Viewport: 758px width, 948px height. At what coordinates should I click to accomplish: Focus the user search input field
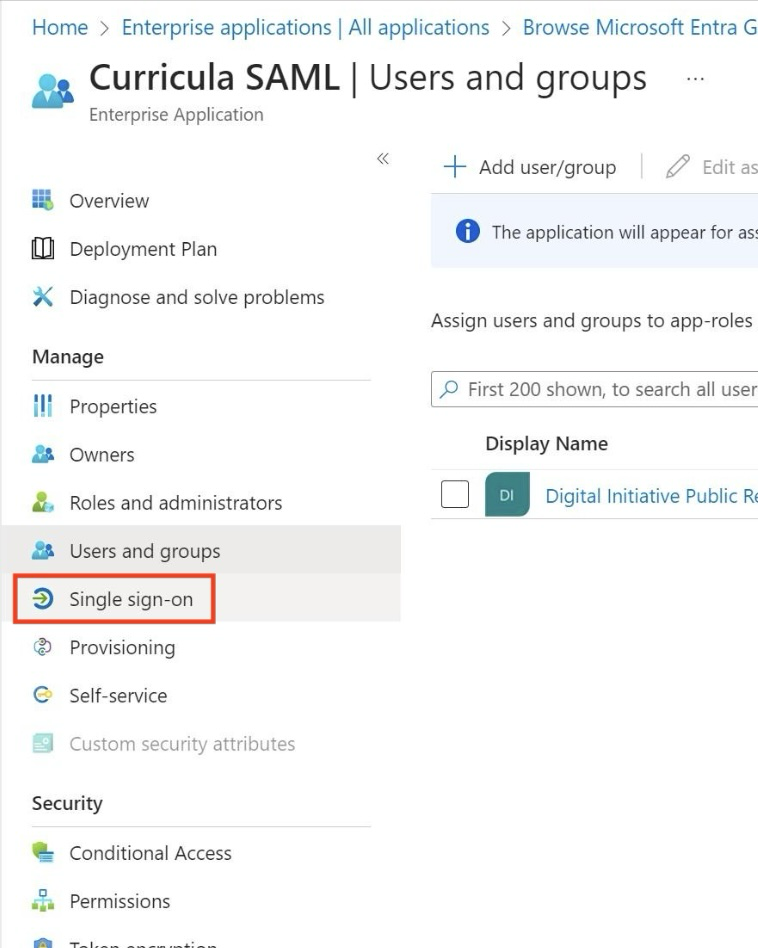[594, 389]
